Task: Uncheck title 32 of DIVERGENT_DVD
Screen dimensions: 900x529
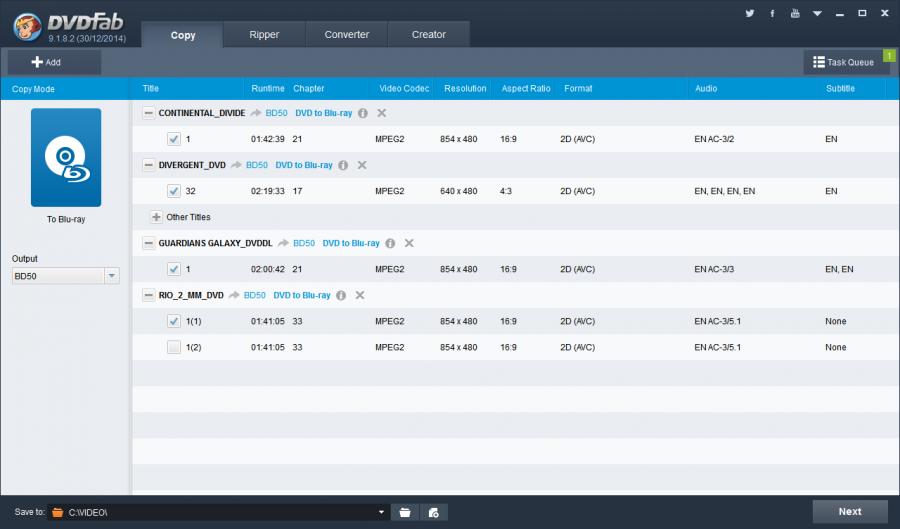Action: pos(174,191)
